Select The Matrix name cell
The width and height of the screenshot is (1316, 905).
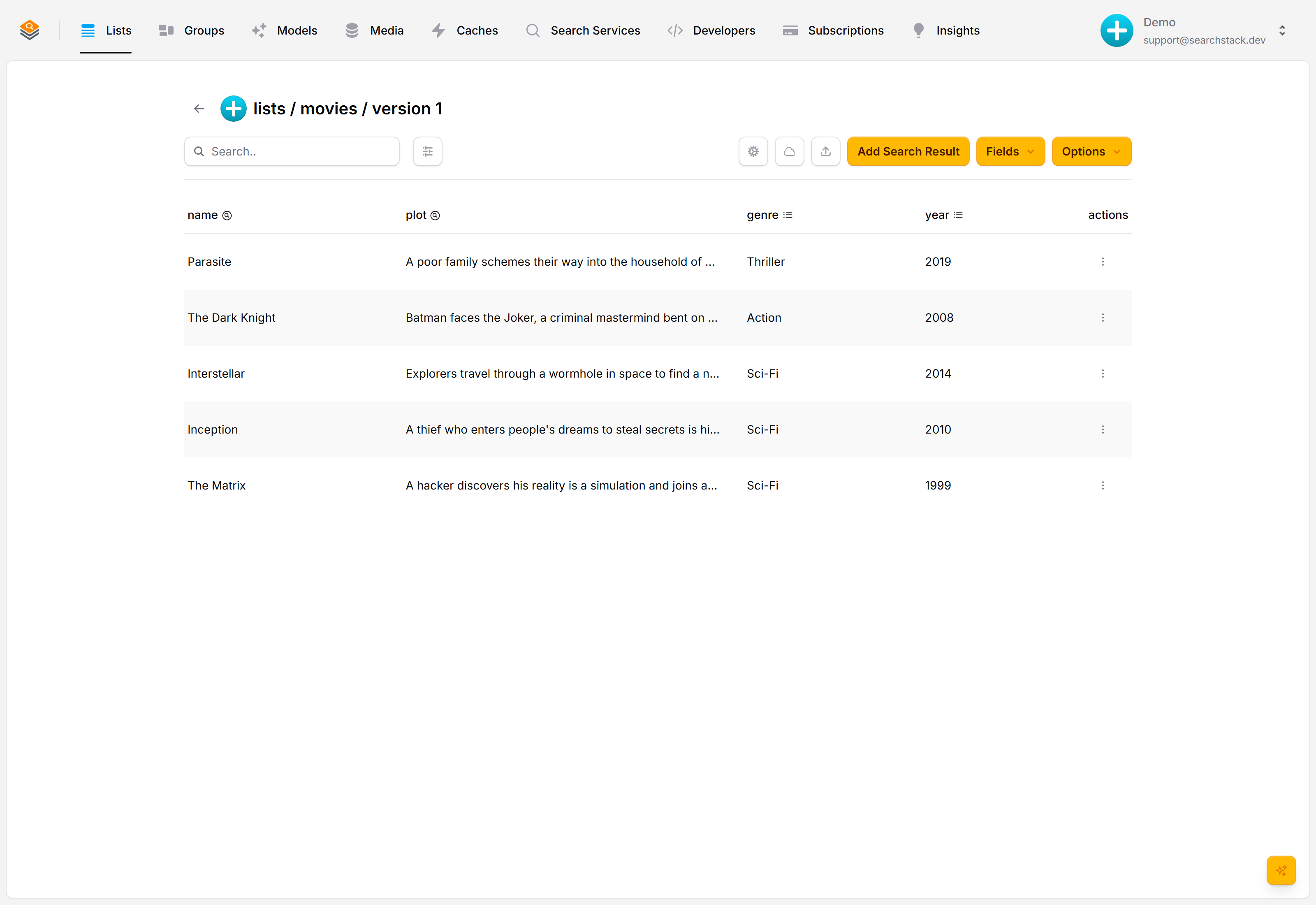point(216,485)
